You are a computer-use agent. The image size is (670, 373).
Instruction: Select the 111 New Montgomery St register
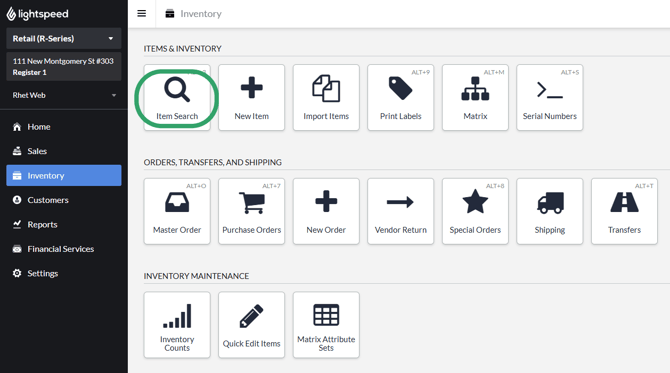(64, 67)
